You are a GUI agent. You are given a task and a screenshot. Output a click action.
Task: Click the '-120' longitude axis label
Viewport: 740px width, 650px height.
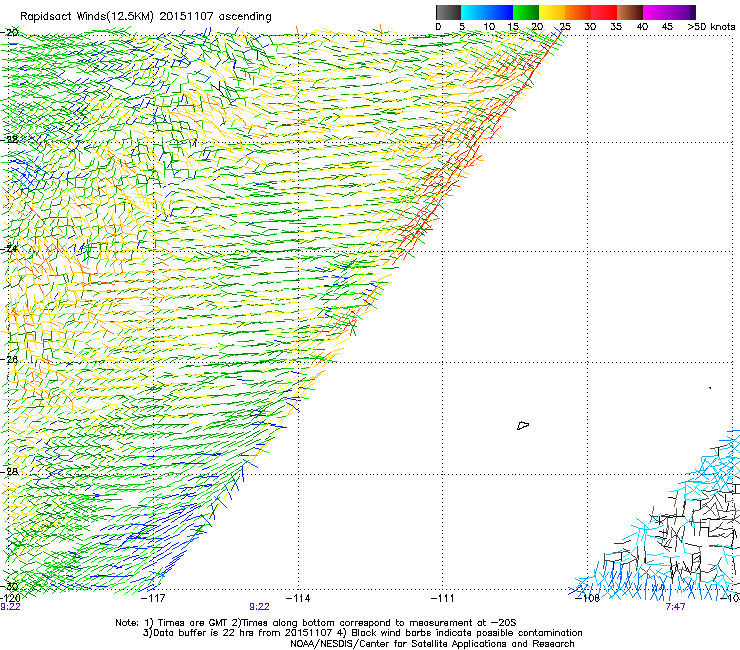[10, 598]
